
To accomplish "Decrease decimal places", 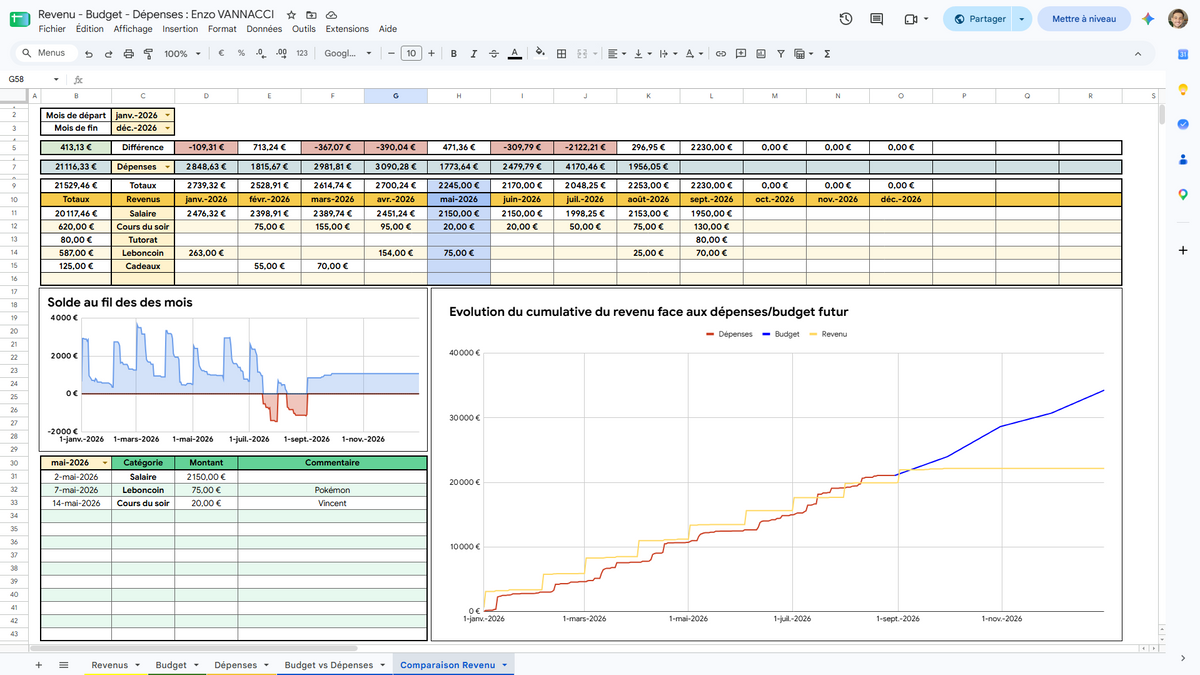I will [x=261, y=54].
